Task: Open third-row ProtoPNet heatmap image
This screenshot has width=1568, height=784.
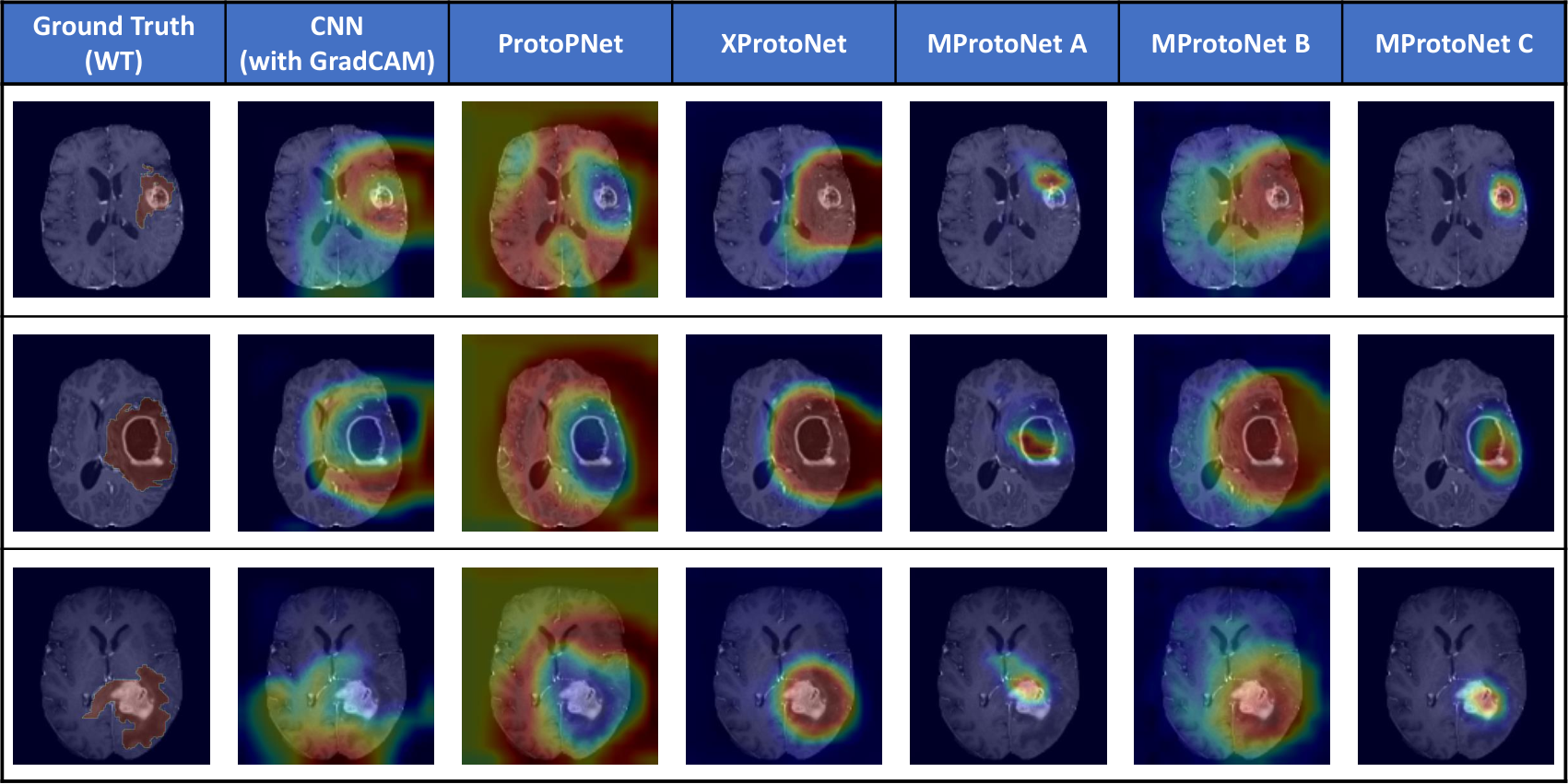Action: (x=560, y=666)
